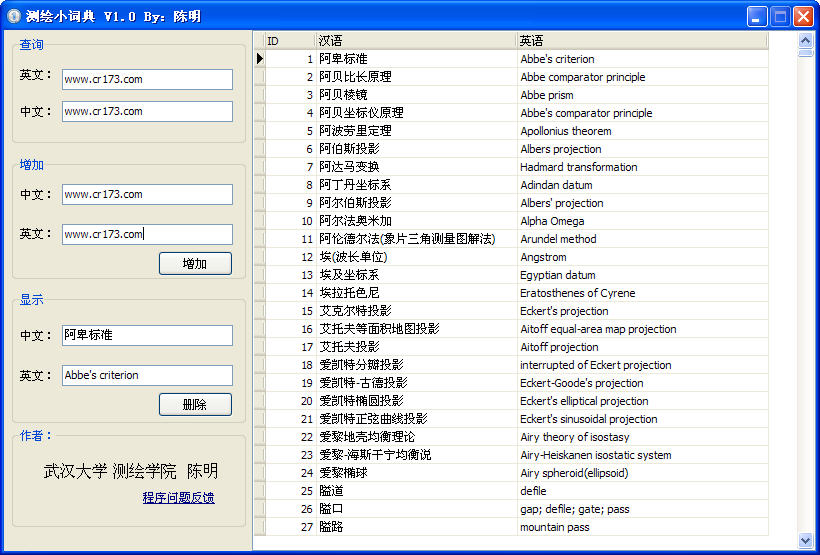This screenshot has width=820, height=555.
Task: Click the current row indicator arrow
Action: click(260, 59)
